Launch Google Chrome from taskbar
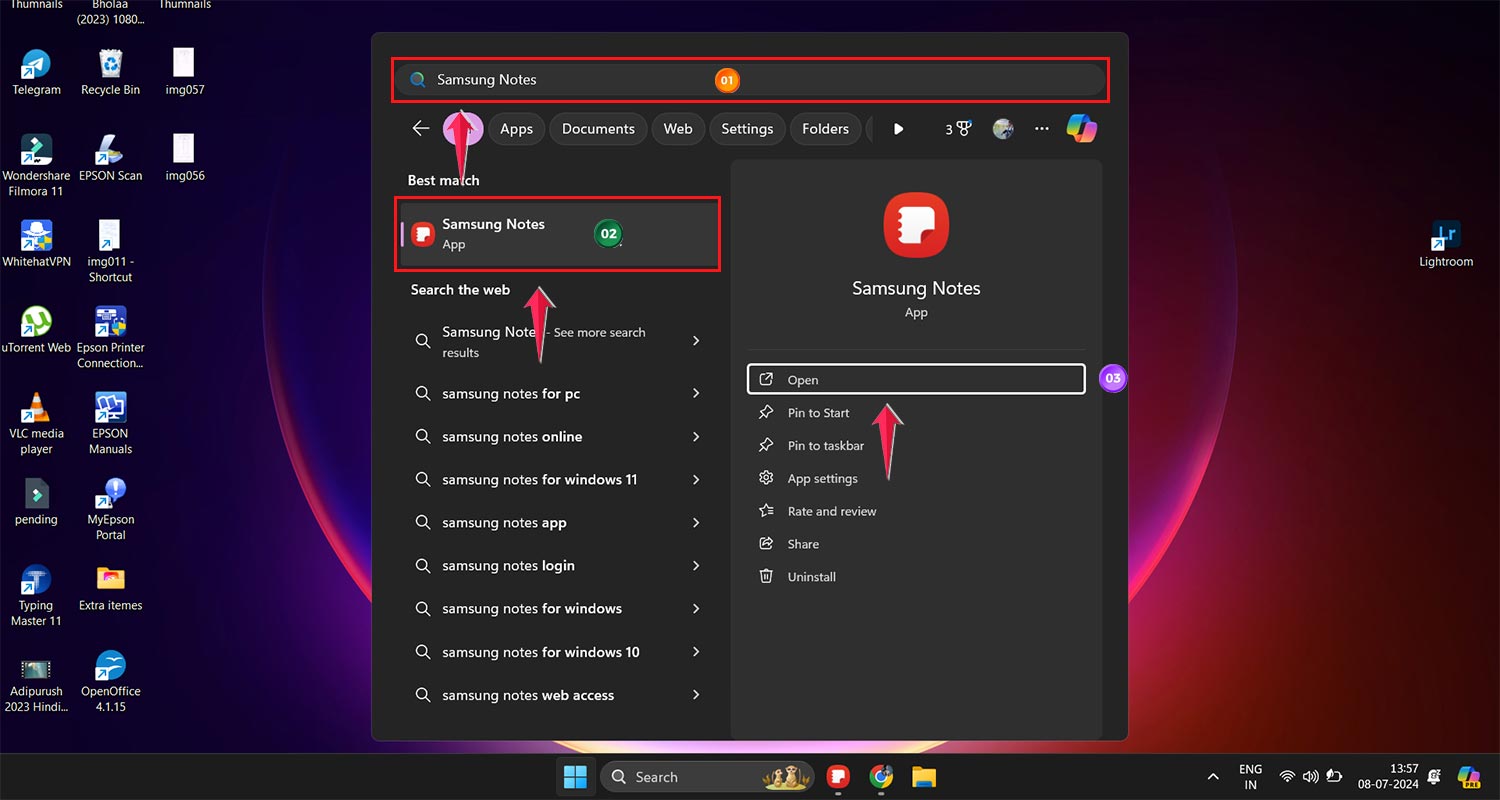Image resolution: width=1500 pixels, height=800 pixels. [x=881, y=777]
